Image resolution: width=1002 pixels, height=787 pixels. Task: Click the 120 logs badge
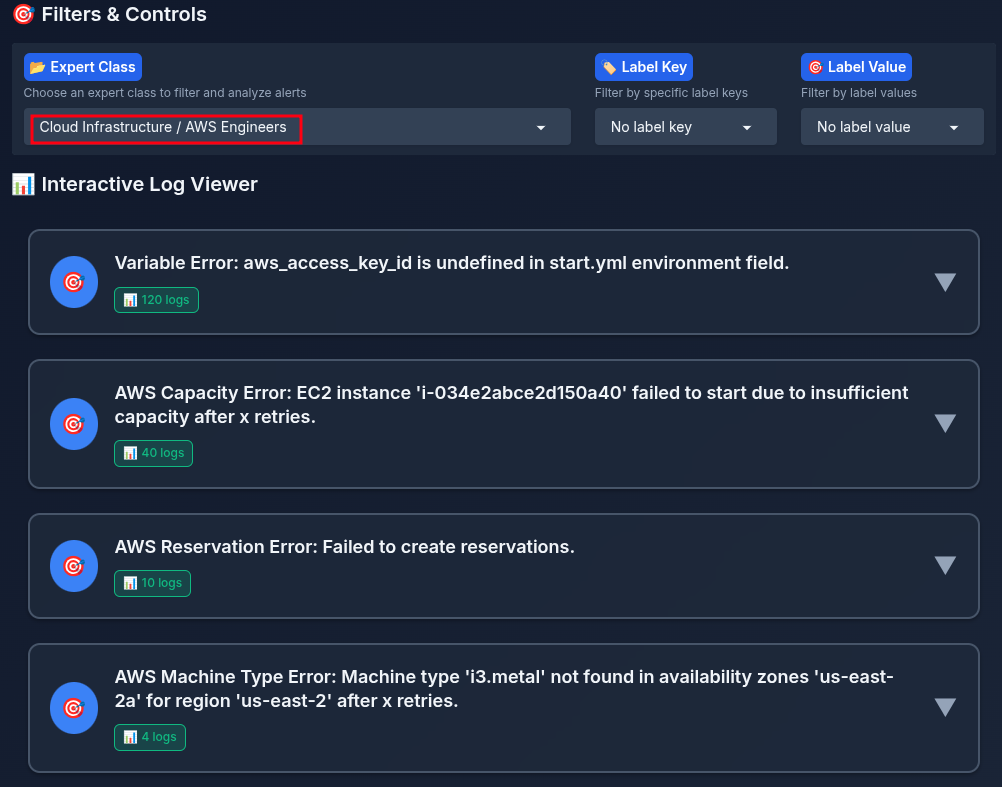156,300
